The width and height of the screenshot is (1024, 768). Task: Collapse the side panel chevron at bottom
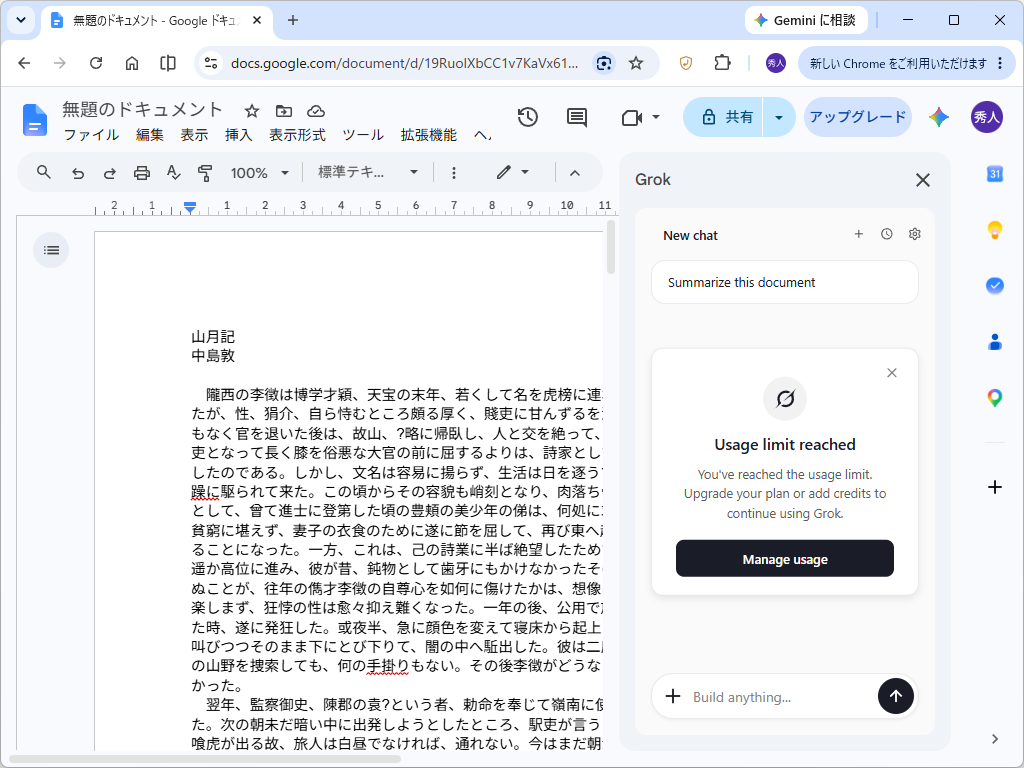(x=994, y=739)
